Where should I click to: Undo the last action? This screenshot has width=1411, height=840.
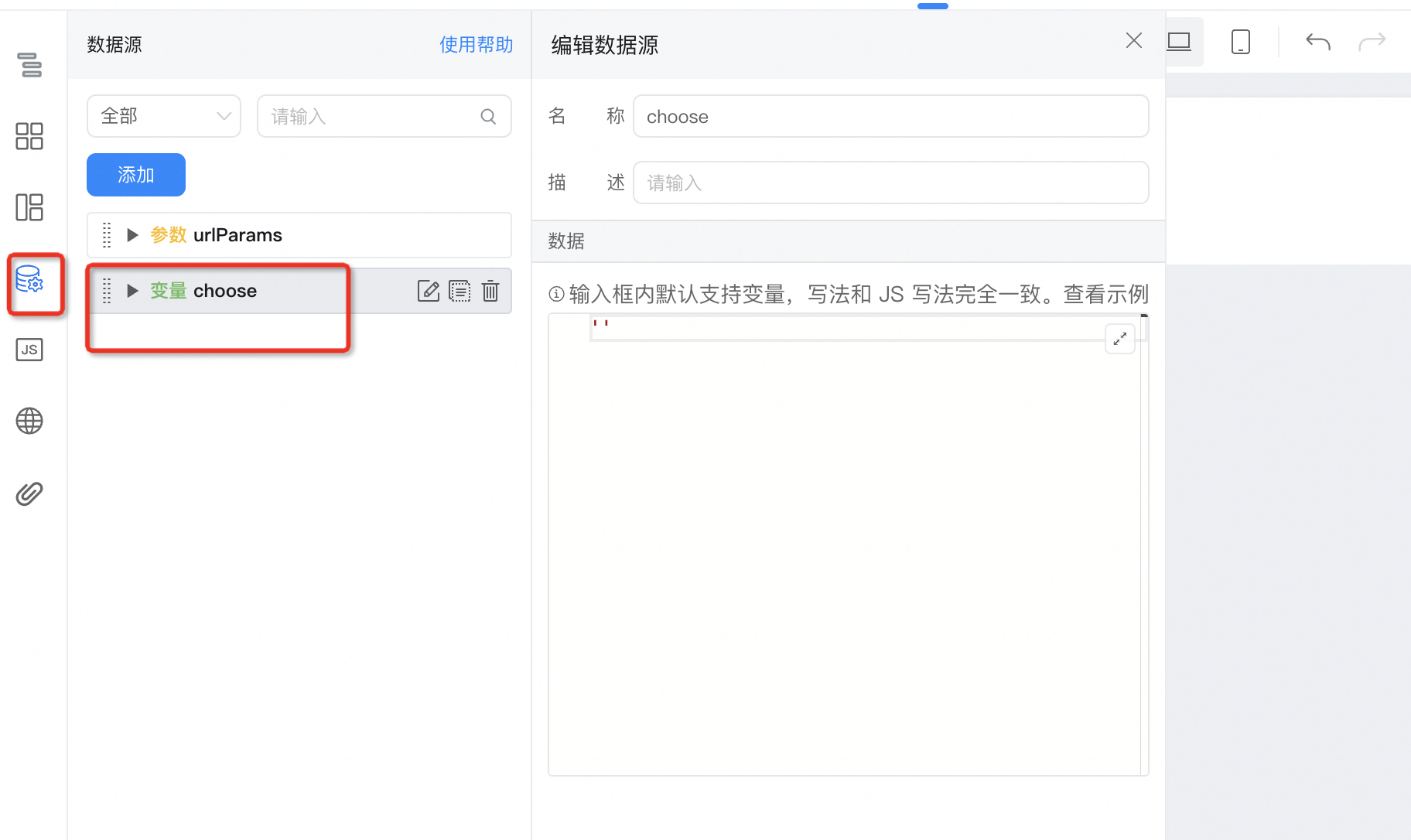(1318, 41)
